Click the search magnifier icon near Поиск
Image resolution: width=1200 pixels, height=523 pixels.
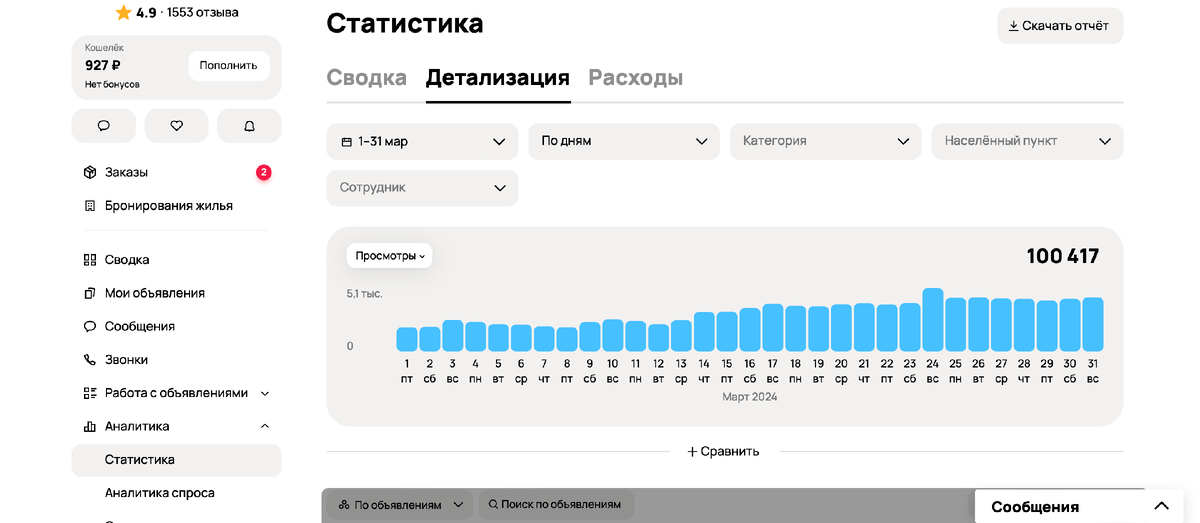pyautogui.click(x=493, y=505)
